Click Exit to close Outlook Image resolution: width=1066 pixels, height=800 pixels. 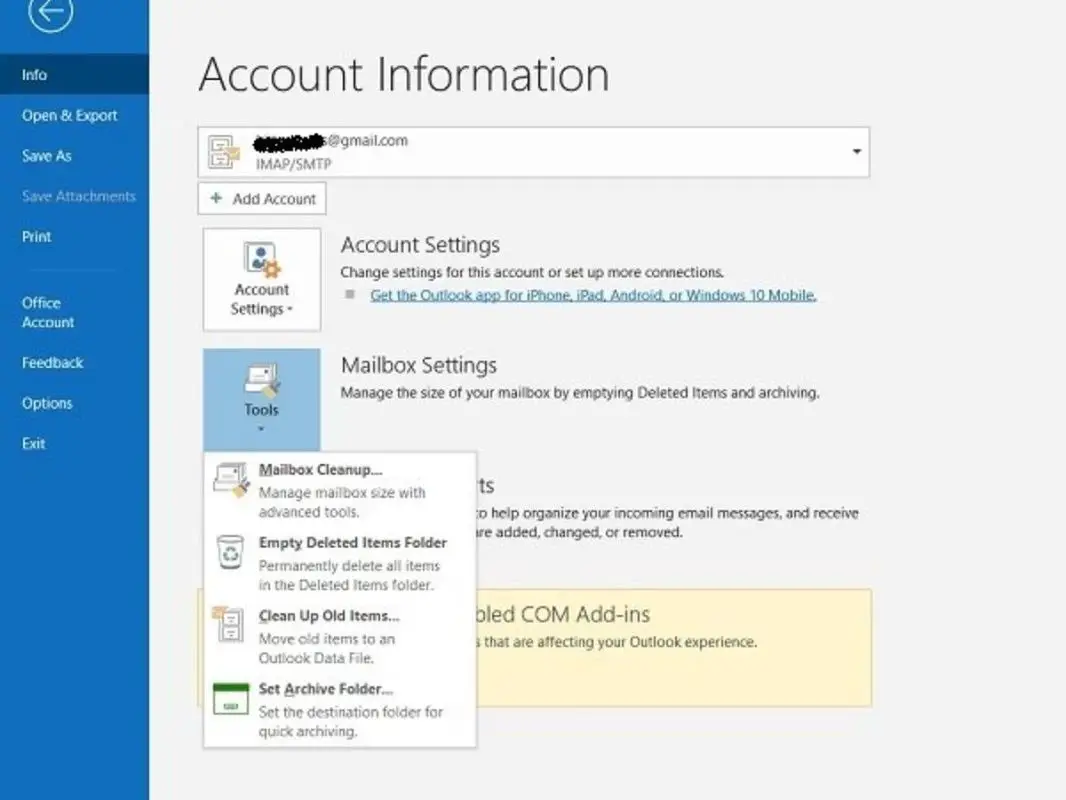click(33, 443)
